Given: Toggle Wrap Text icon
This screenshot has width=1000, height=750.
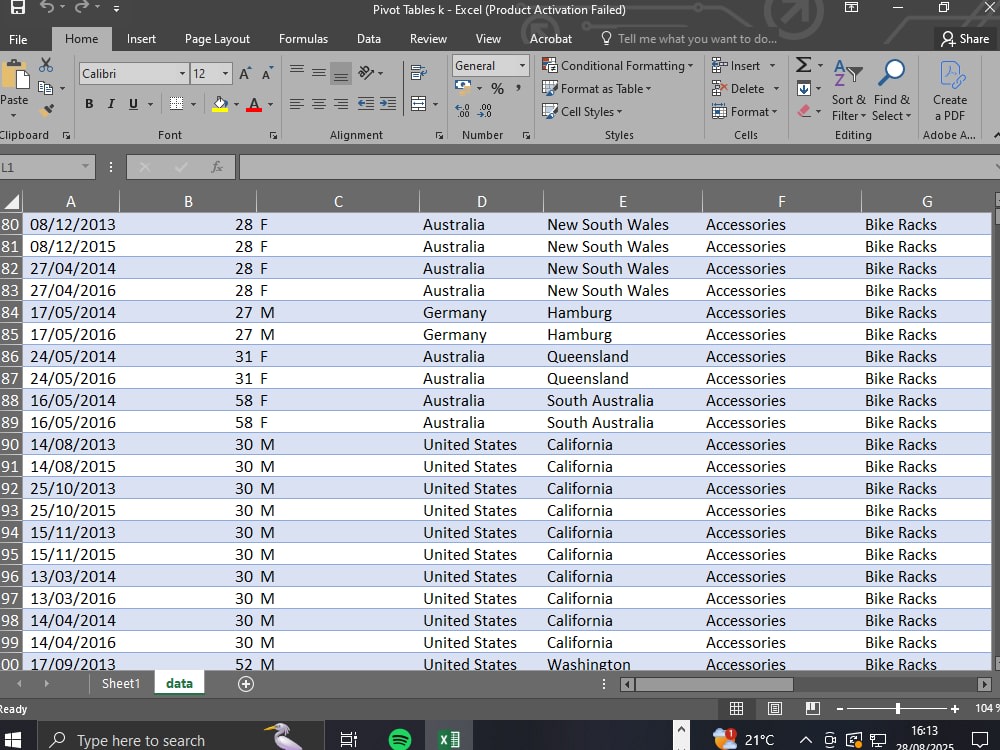Looking at the screenshot, I should (x=419, y=72).
